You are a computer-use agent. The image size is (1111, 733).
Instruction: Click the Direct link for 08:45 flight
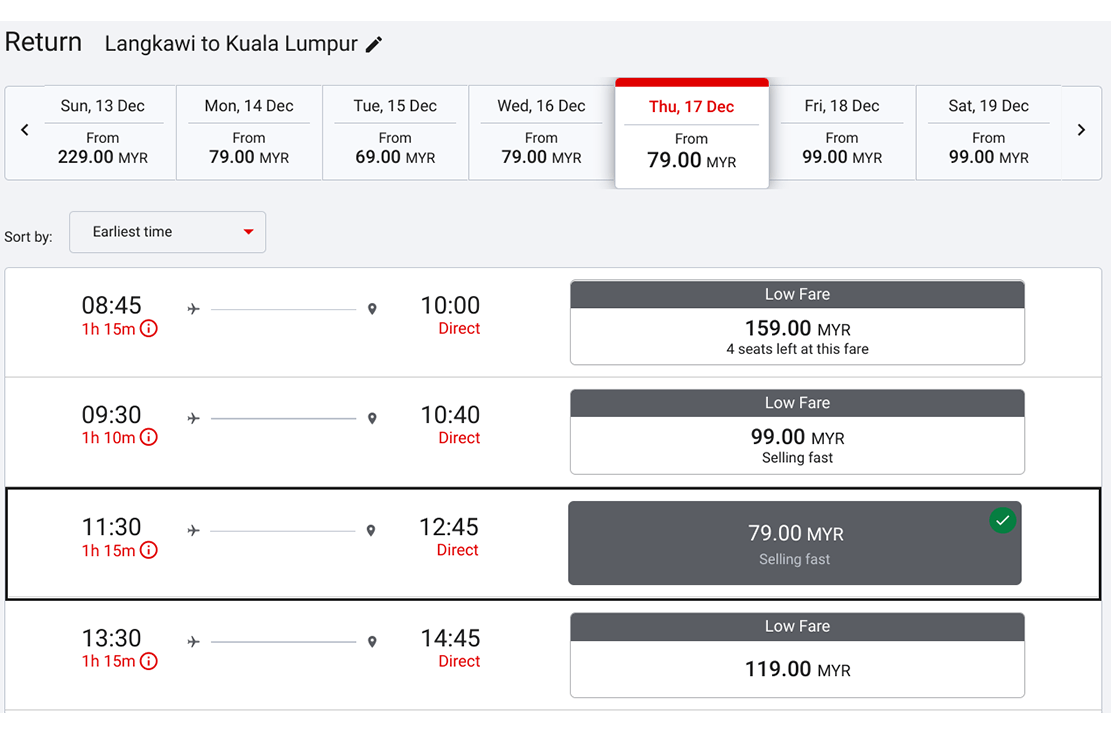click(459, 329)
